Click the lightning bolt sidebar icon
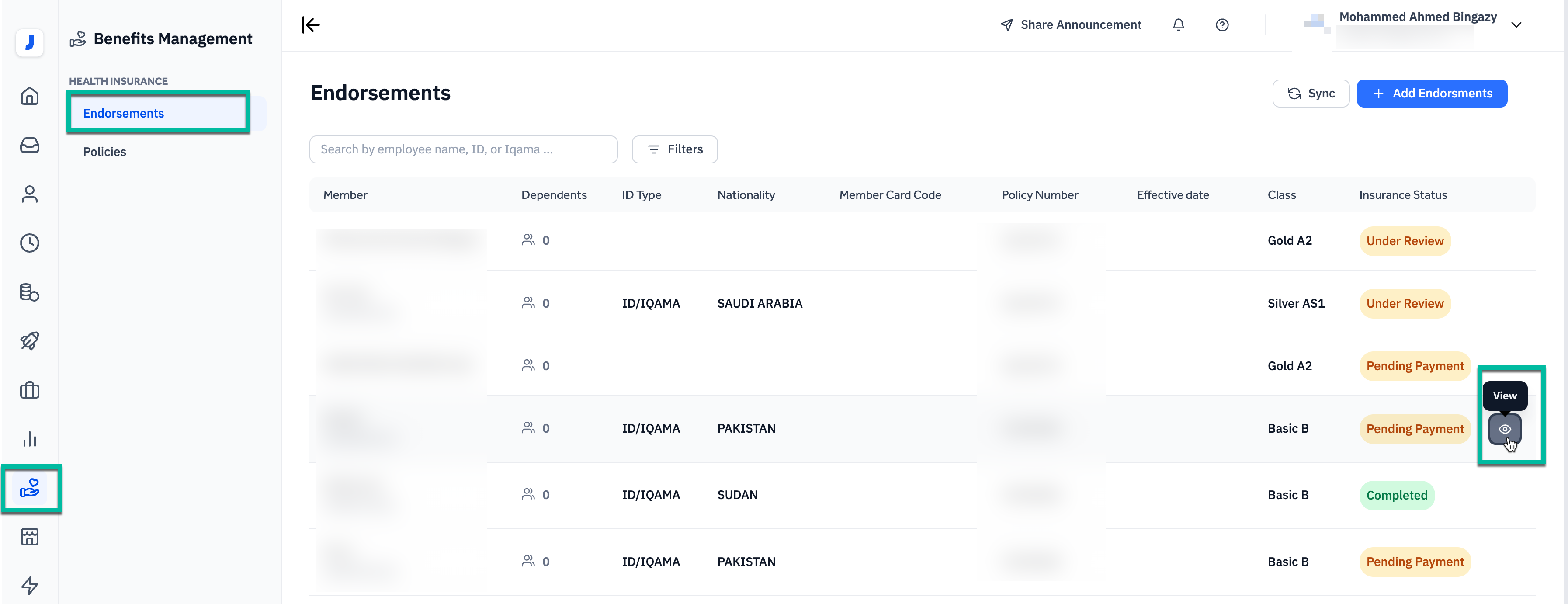Viewport: 1568px width, 604px height. click(29, 586)
